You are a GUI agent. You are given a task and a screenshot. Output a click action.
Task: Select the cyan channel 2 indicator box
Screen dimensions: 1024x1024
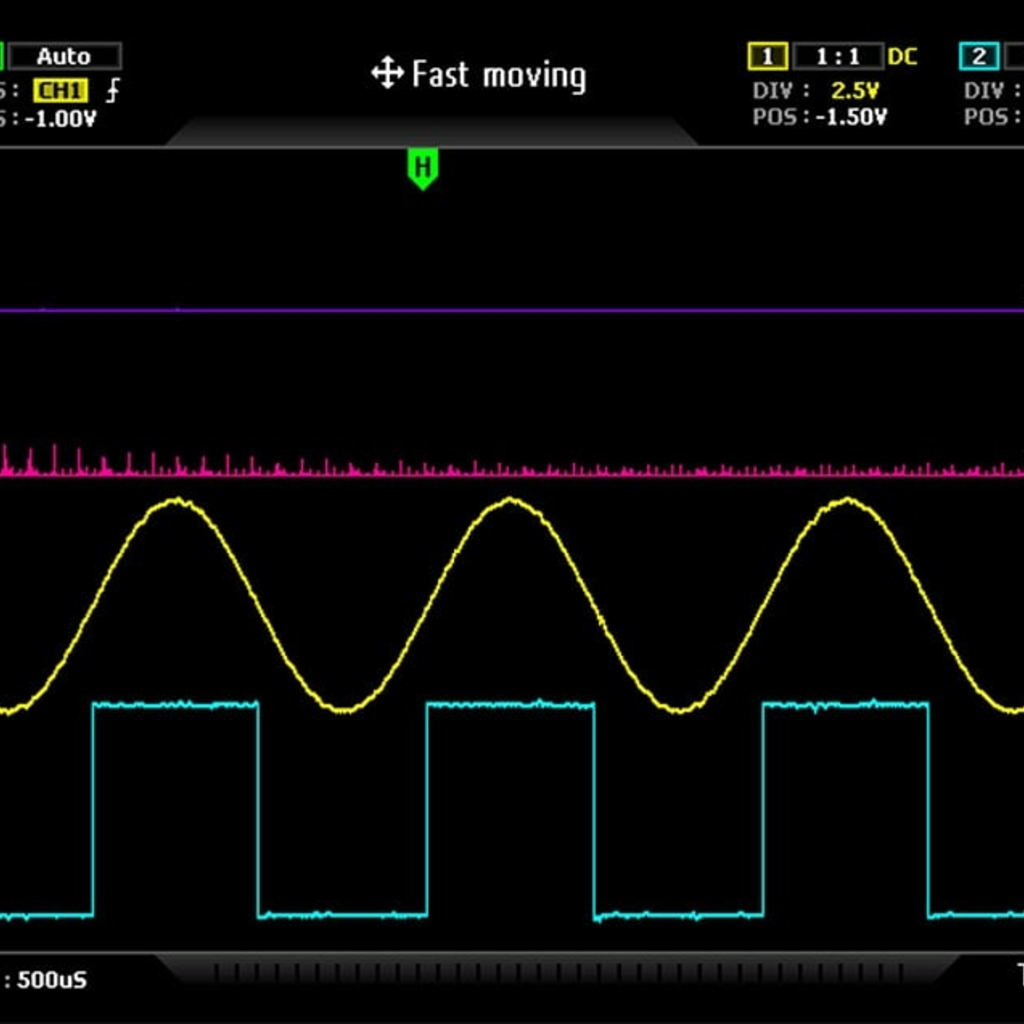click(978, 56)
